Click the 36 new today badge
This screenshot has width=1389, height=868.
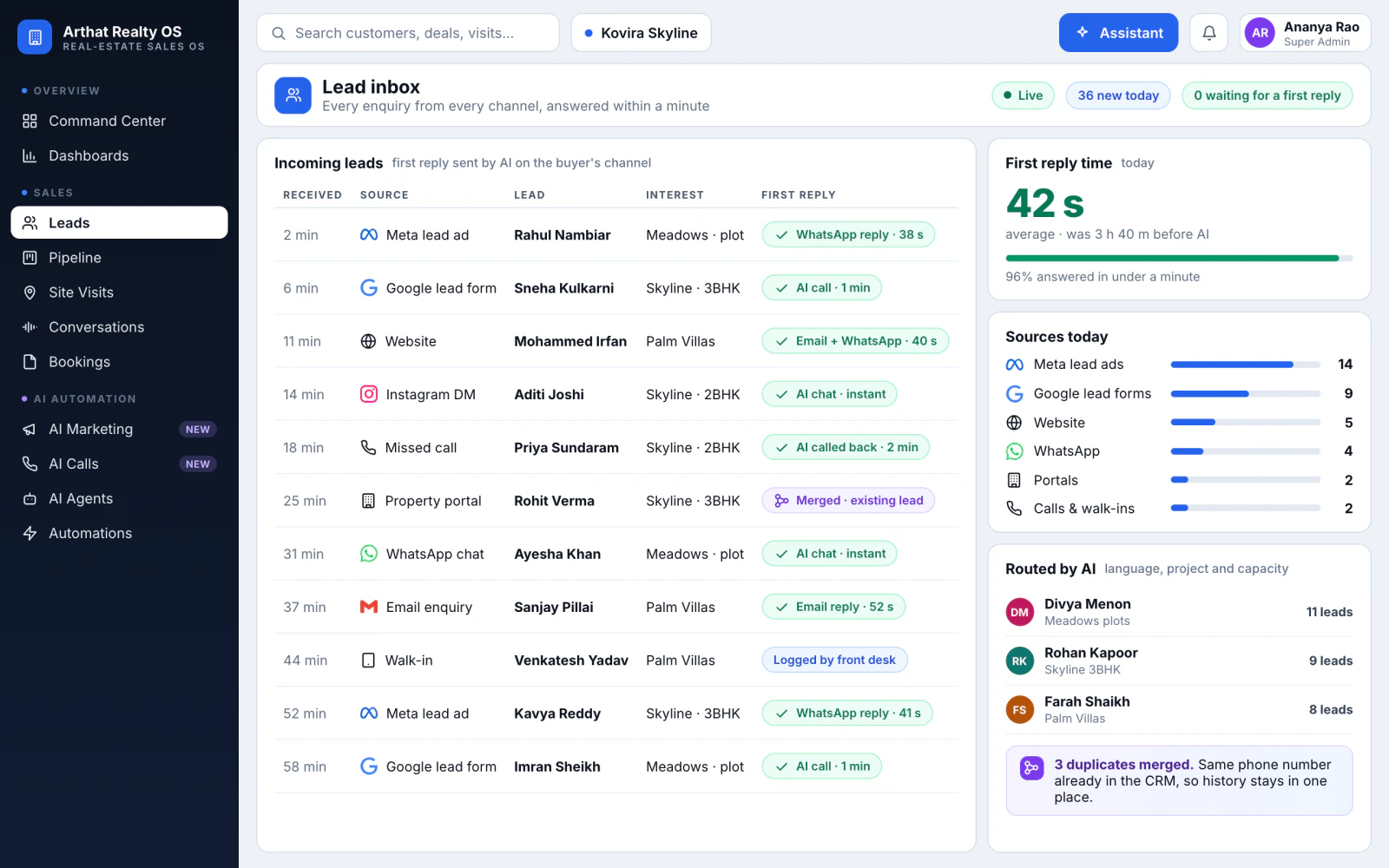[1118, 95]
